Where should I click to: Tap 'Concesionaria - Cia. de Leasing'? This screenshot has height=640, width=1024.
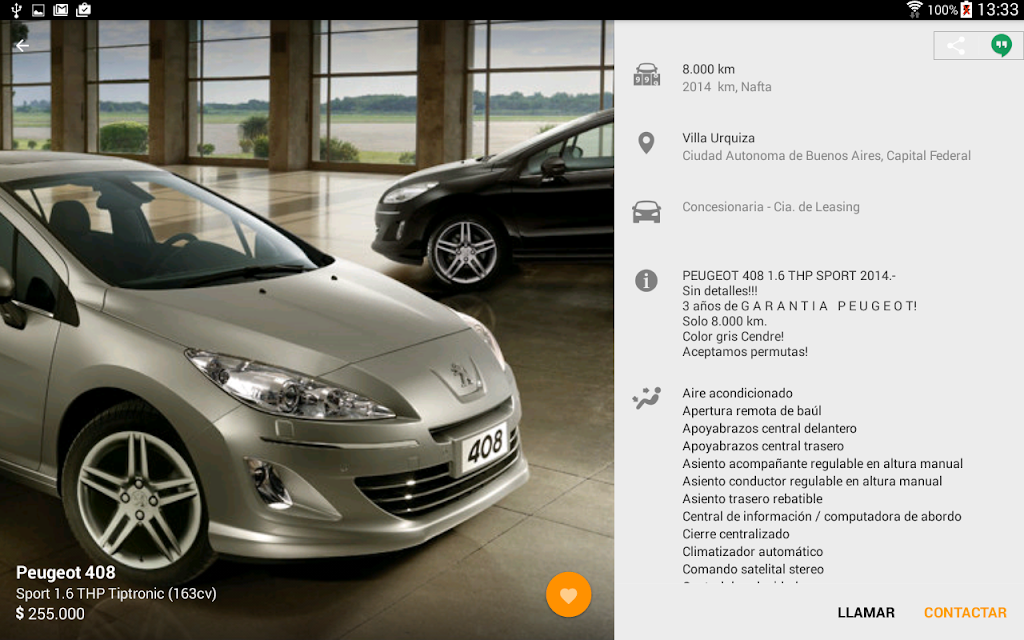771,207
